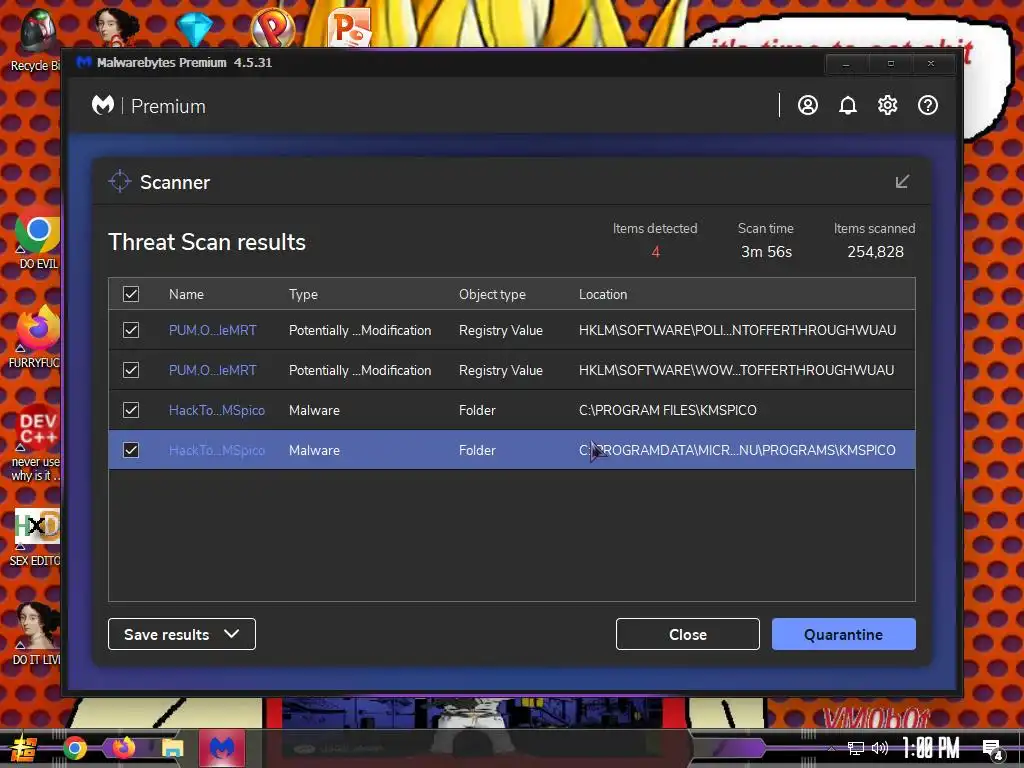Open the HxD desktop shortcut
The height and width of the screenshot is (768, 1024).
pos(36,537)
